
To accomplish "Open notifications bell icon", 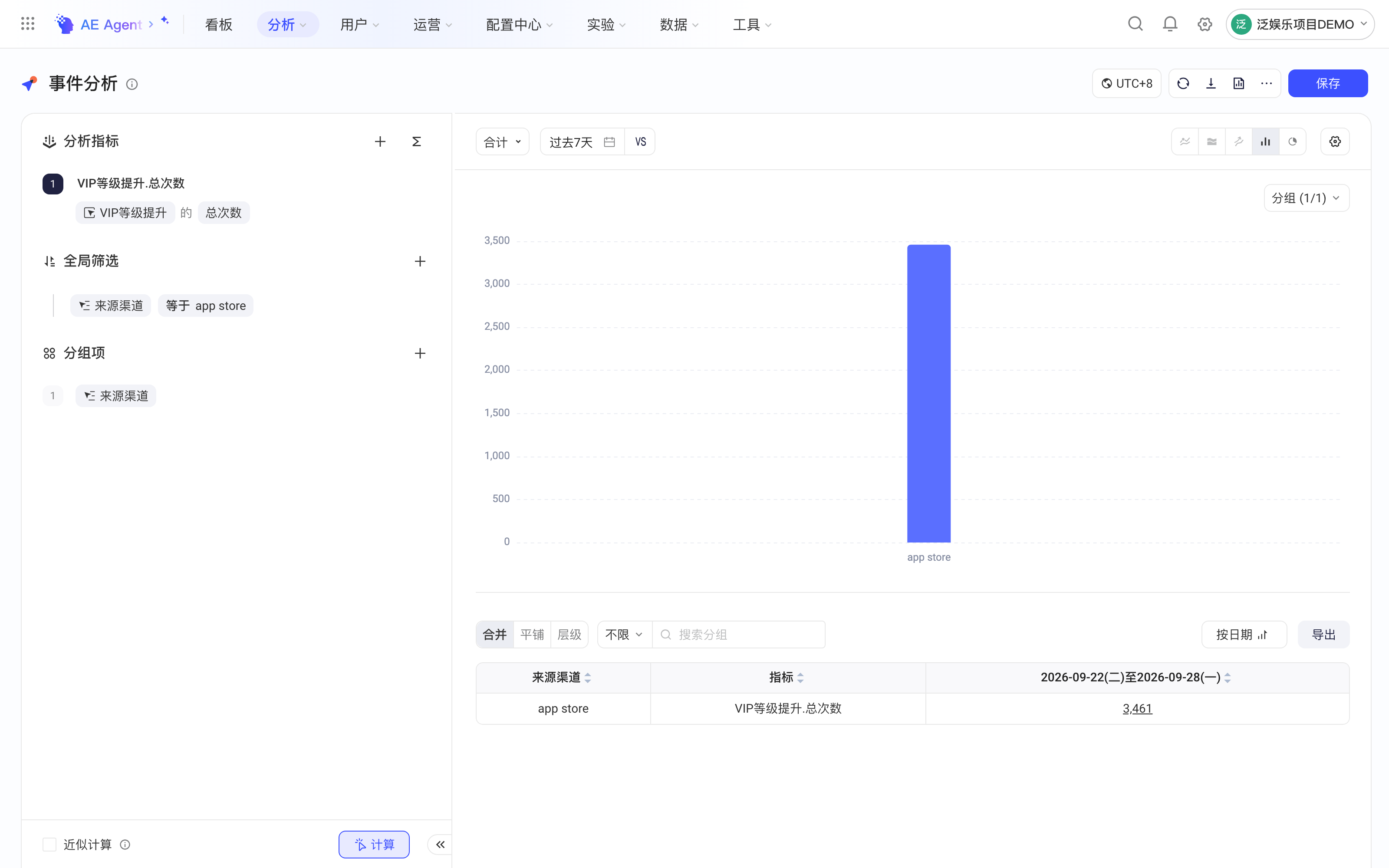I will click(x=1170, y=23).
